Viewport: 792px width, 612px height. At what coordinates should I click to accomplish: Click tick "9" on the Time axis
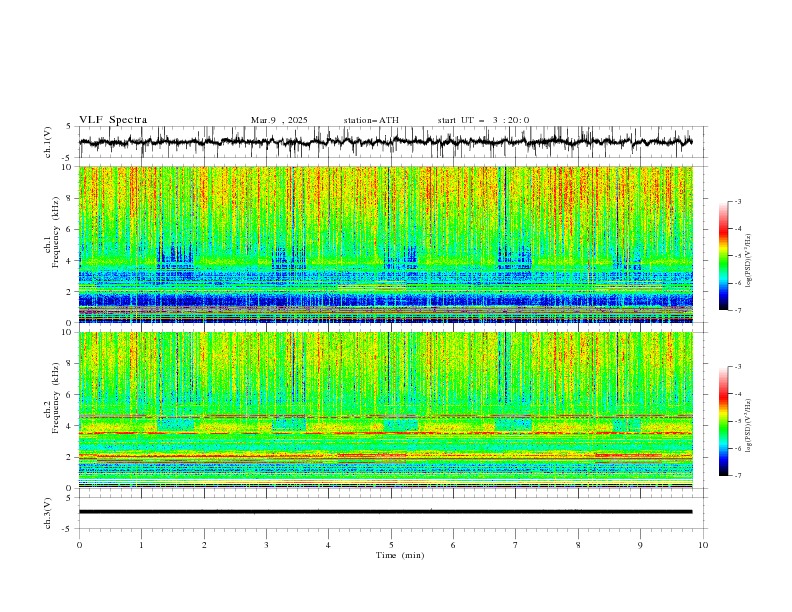[x=640, y=545]
